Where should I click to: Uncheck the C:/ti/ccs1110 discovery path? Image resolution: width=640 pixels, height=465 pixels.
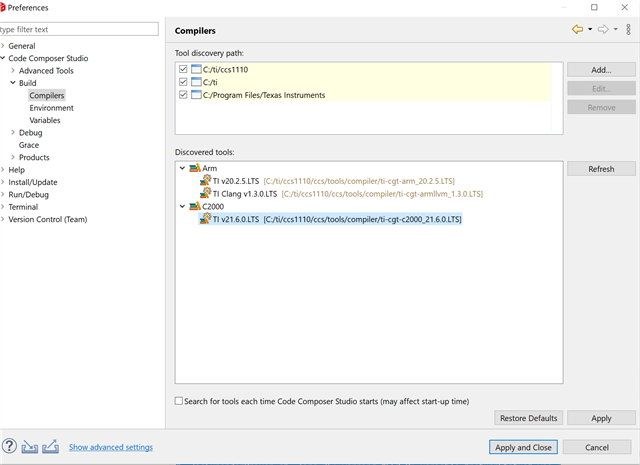pos(183,69)
